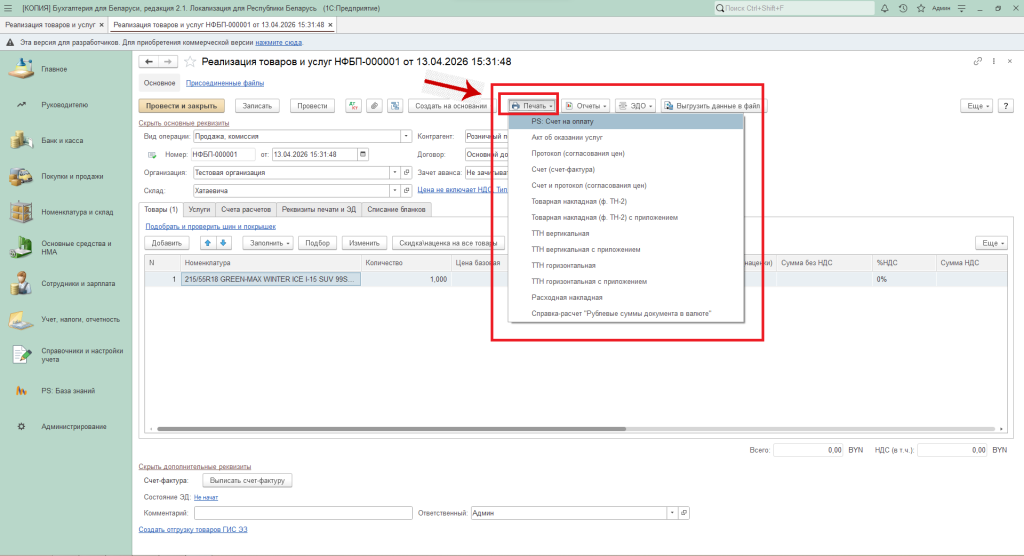Click the paperclip attached files icon
This screenshot has width=1024, height=556.
coord(374,105)
